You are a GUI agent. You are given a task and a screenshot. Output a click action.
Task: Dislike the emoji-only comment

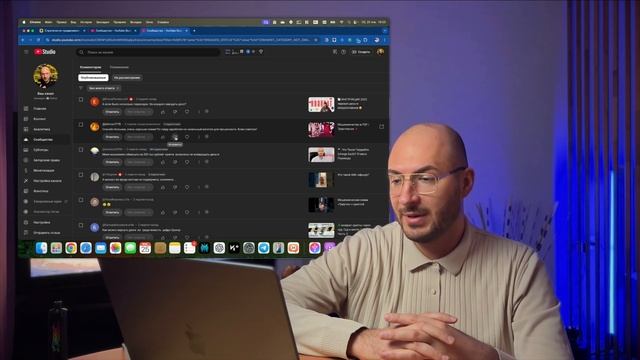(x=175, y=212)
